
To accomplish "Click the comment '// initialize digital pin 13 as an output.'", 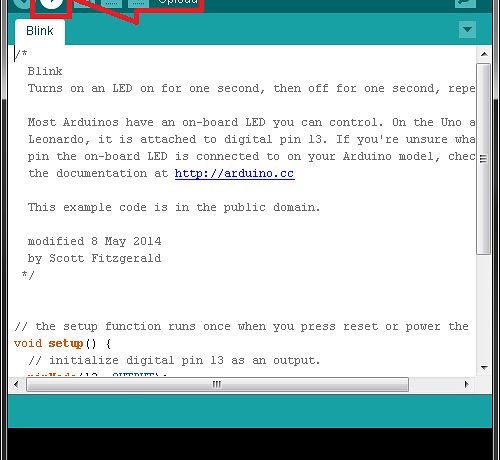I will 174,361.
